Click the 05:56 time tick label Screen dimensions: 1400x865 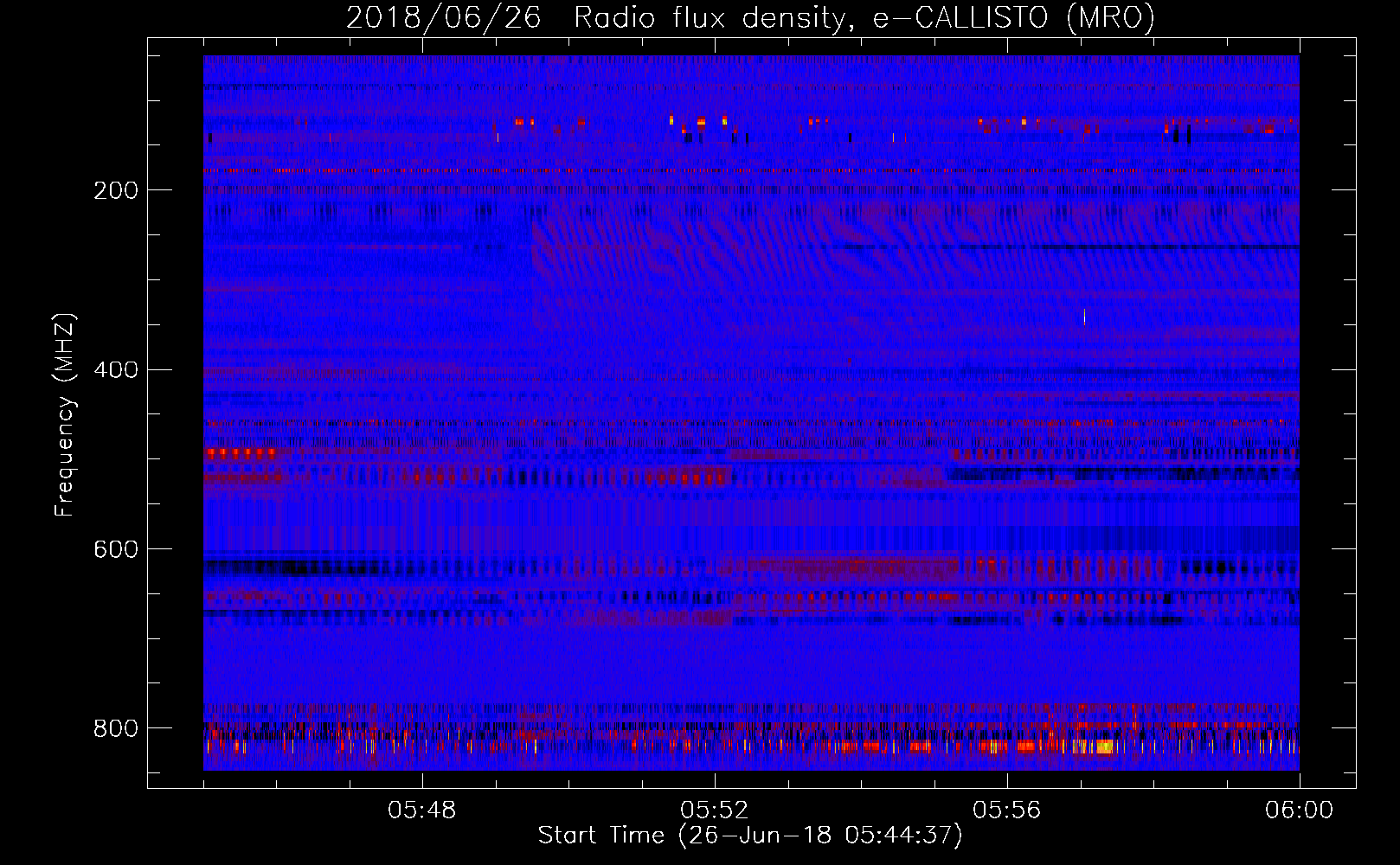1007,811
